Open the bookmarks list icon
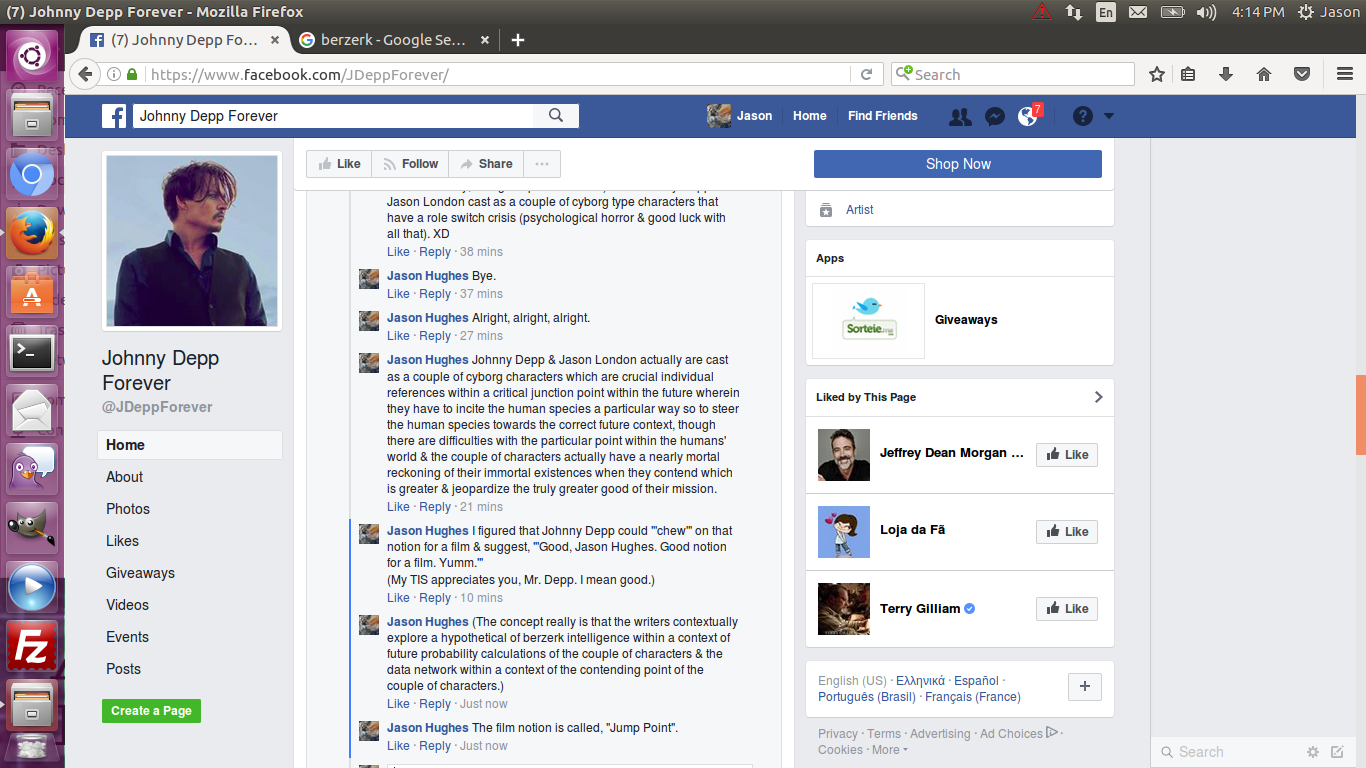 1188,74
